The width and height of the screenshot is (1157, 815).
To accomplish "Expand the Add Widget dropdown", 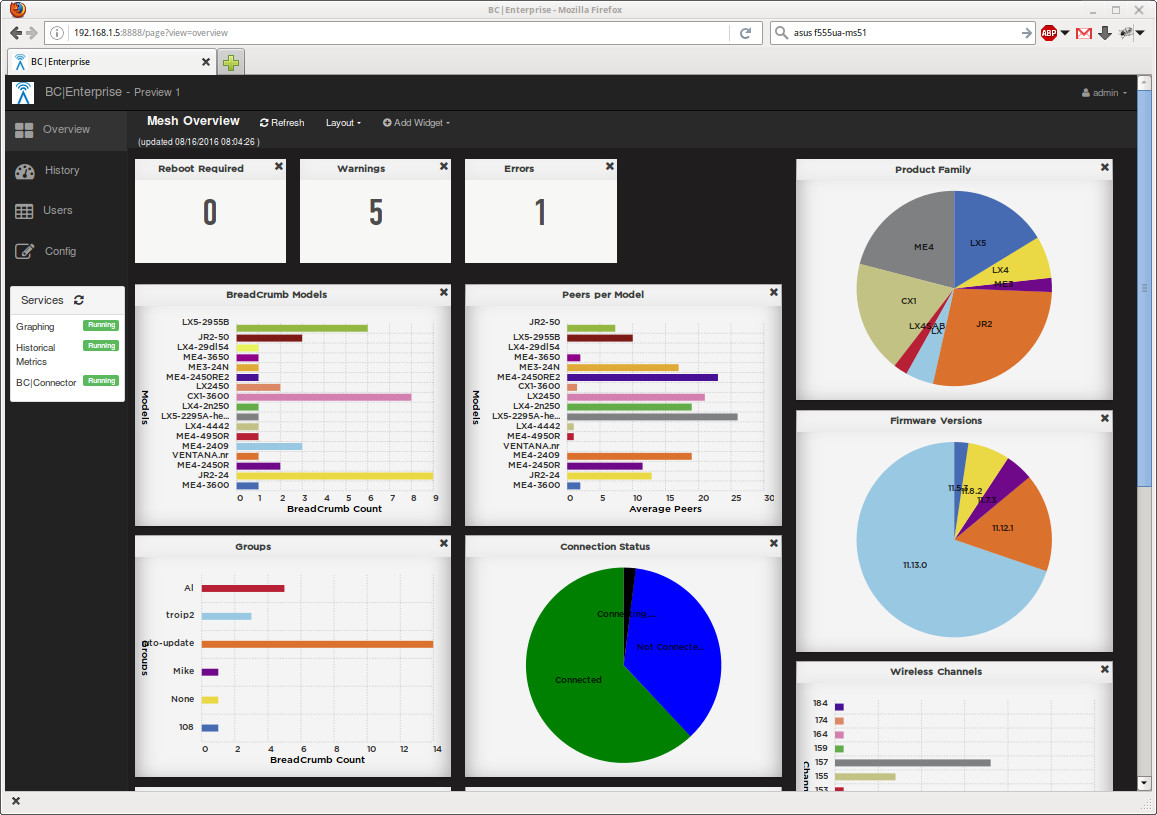I will point(416,123).
